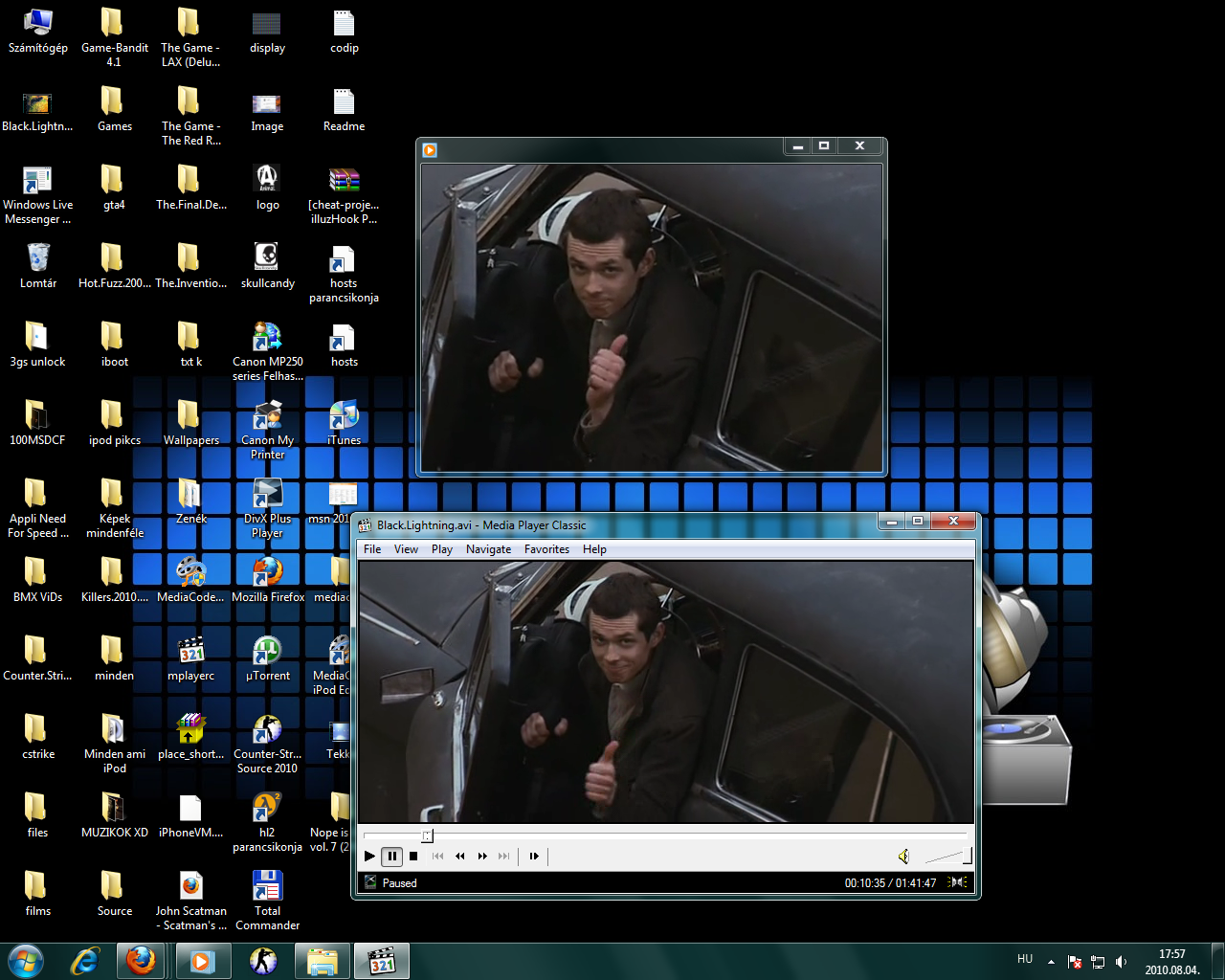Click the Pause button in Media Player Classic

click(x=391, y=857)
